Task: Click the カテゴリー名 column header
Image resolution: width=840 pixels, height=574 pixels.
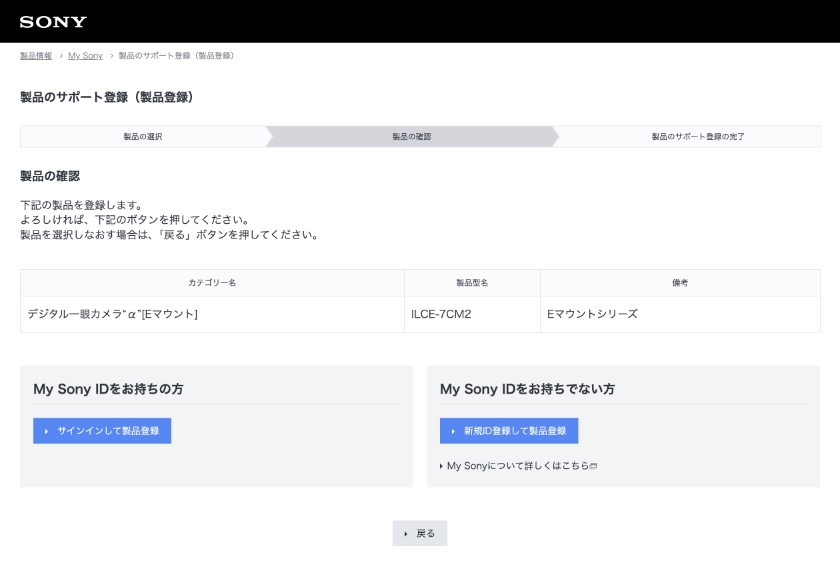Action: click(x=212, y=283)
